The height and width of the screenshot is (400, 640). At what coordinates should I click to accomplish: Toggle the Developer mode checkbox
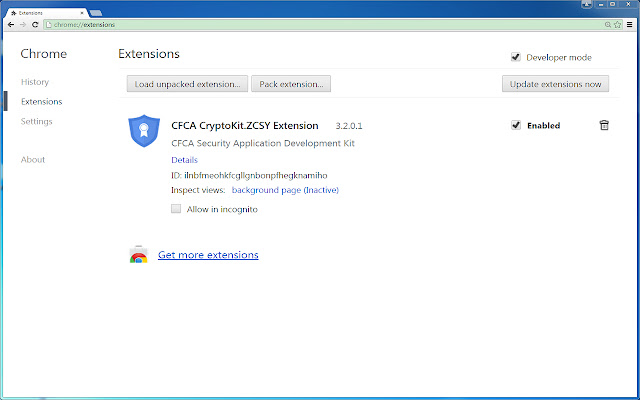click(x=516, y=57)
